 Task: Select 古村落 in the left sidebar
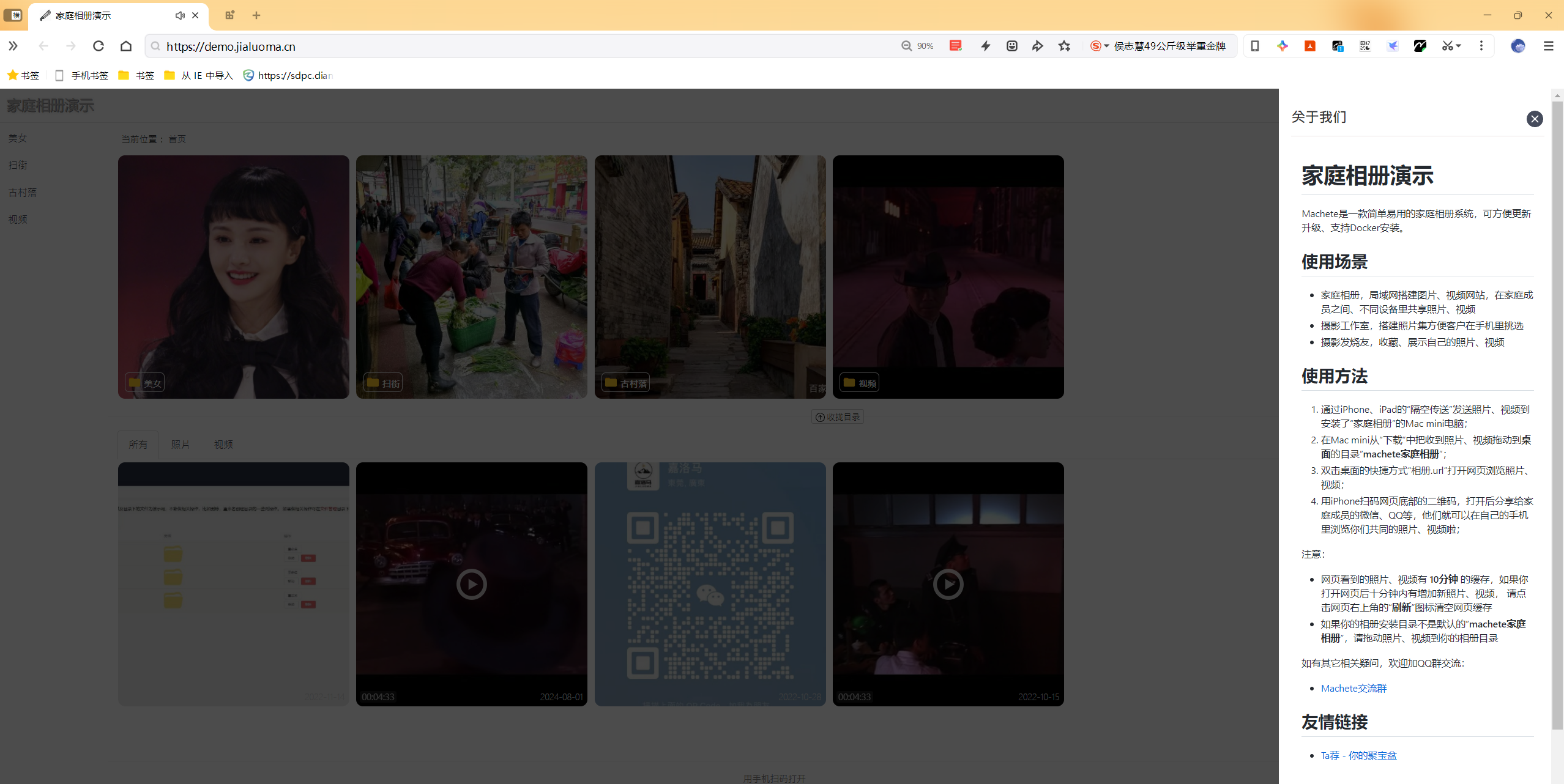pyautogui.click(x=23, y=192)
